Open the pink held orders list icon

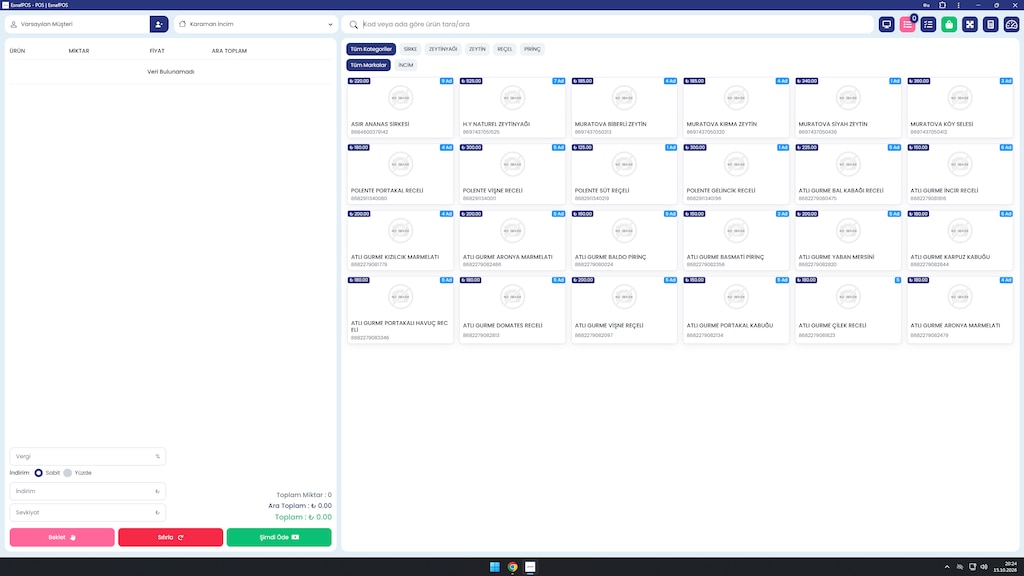pos(907,24)
